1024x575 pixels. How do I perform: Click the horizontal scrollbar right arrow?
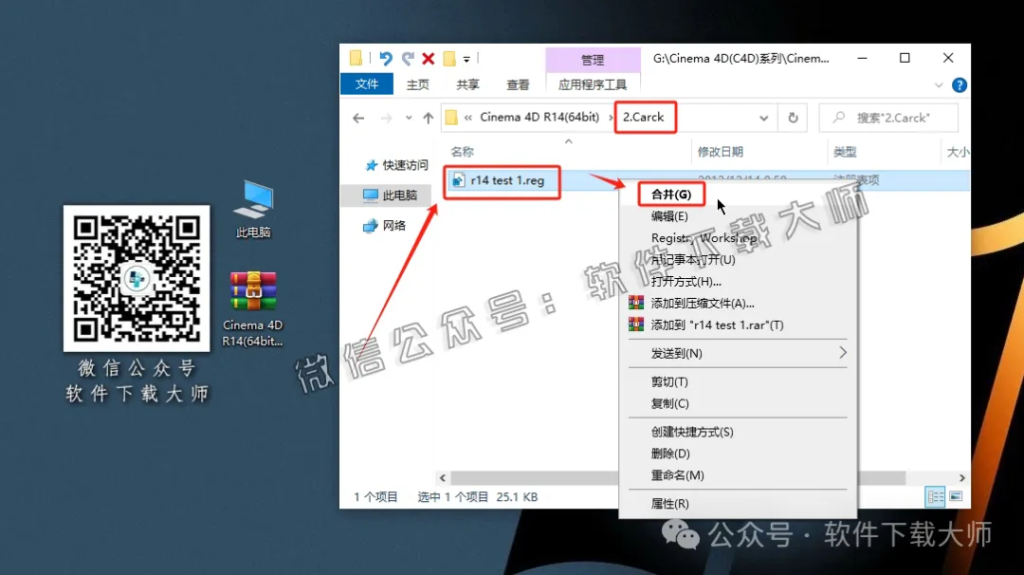pyautogui.click(x=962, y=478)
